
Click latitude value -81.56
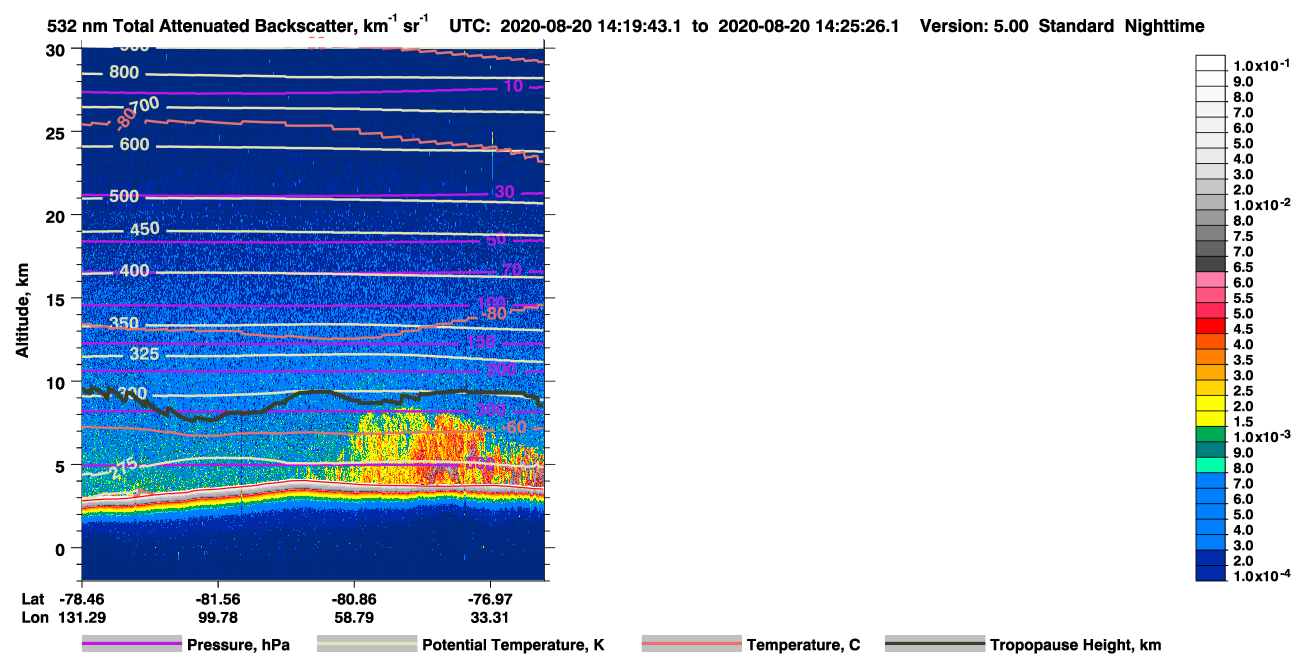[217, 598]
